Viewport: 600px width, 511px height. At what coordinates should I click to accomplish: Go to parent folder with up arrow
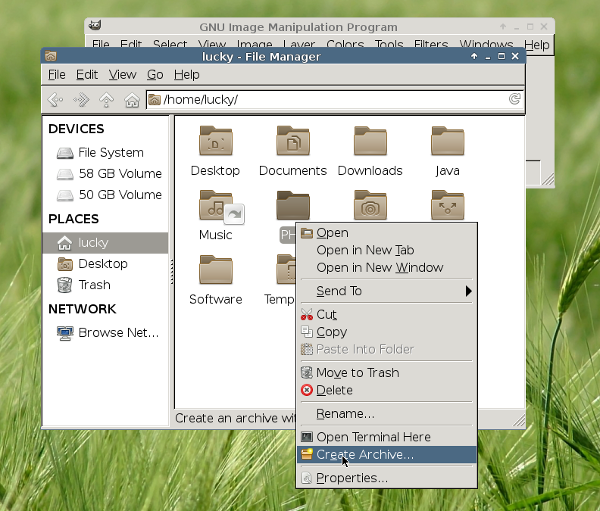coord(107,100)
